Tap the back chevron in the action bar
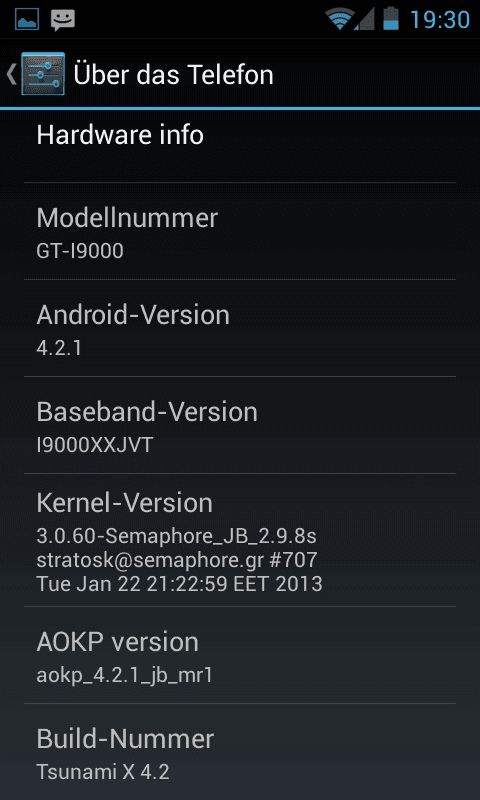Screen dimensions: 480x800 11,74
